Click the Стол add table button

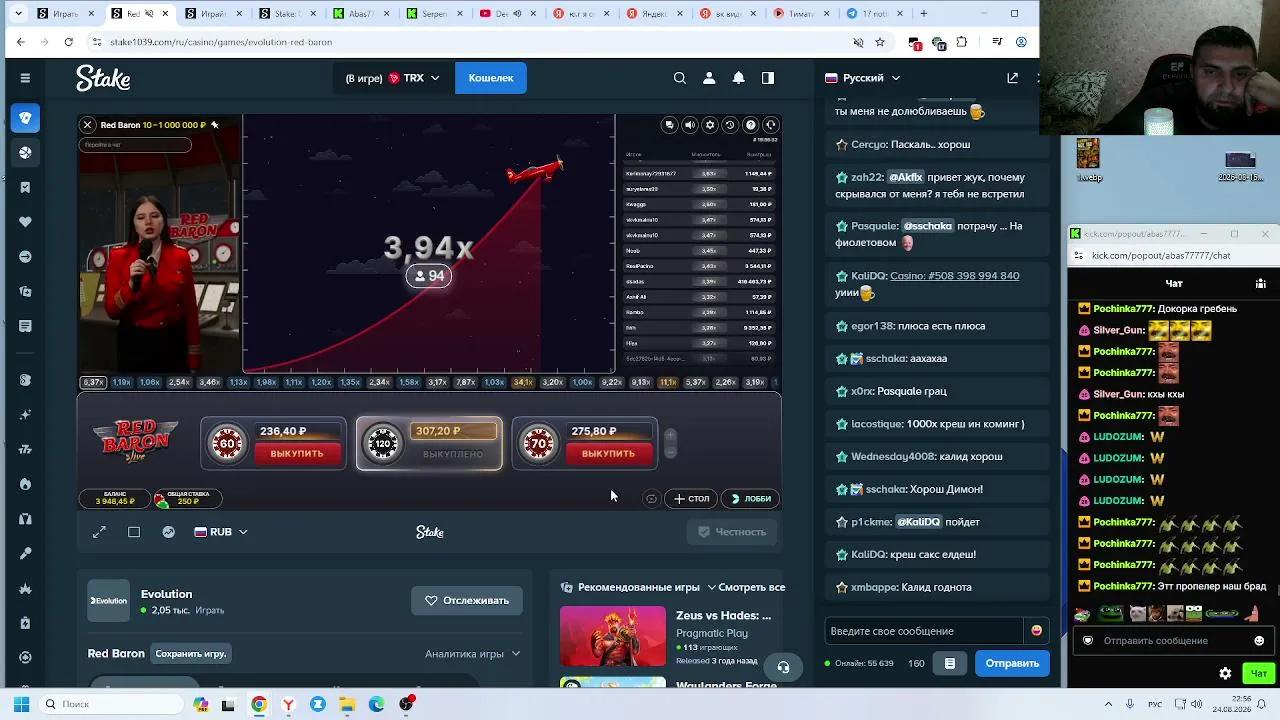[692, 498]
